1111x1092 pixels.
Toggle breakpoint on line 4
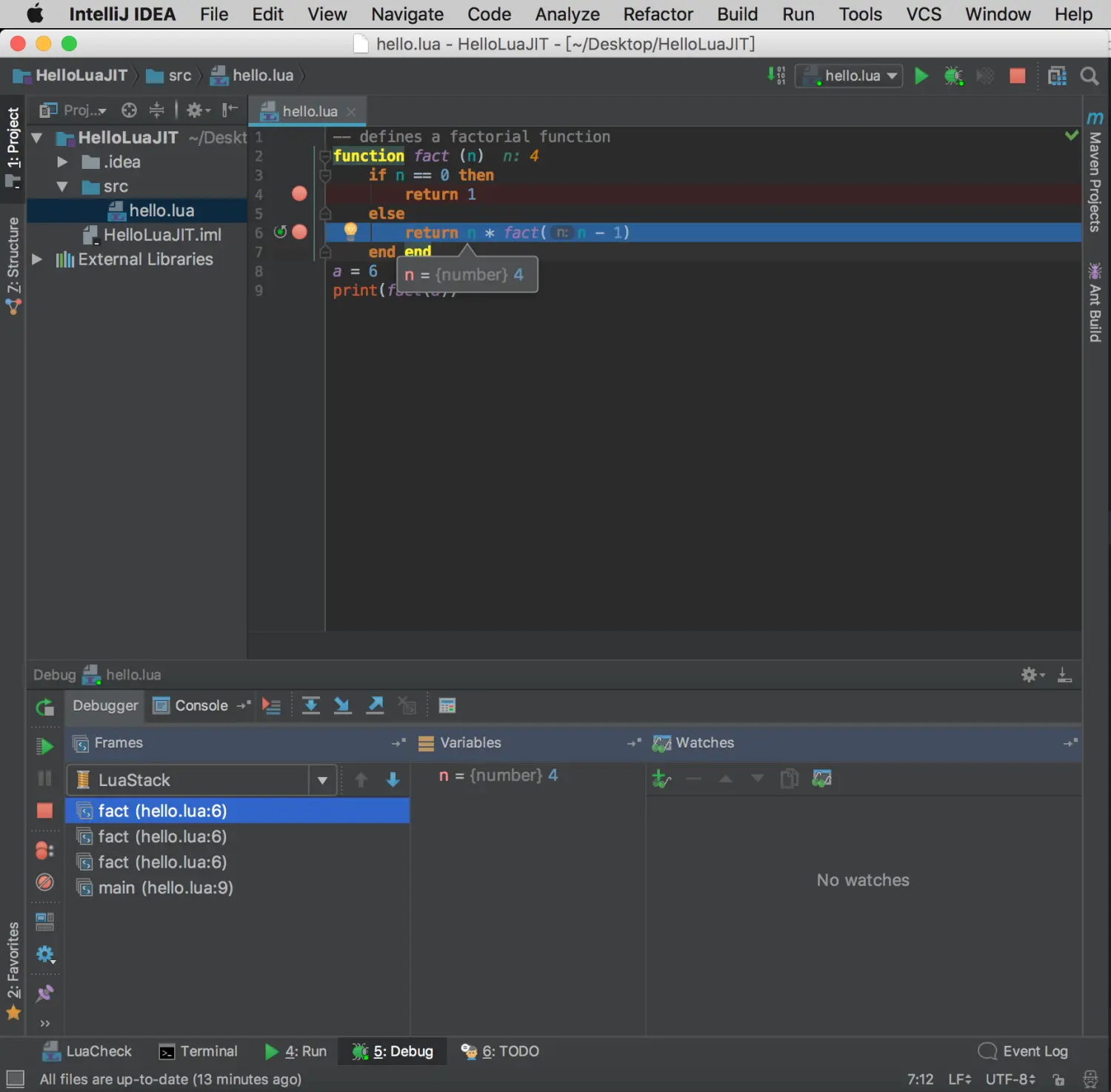(299, 193)
